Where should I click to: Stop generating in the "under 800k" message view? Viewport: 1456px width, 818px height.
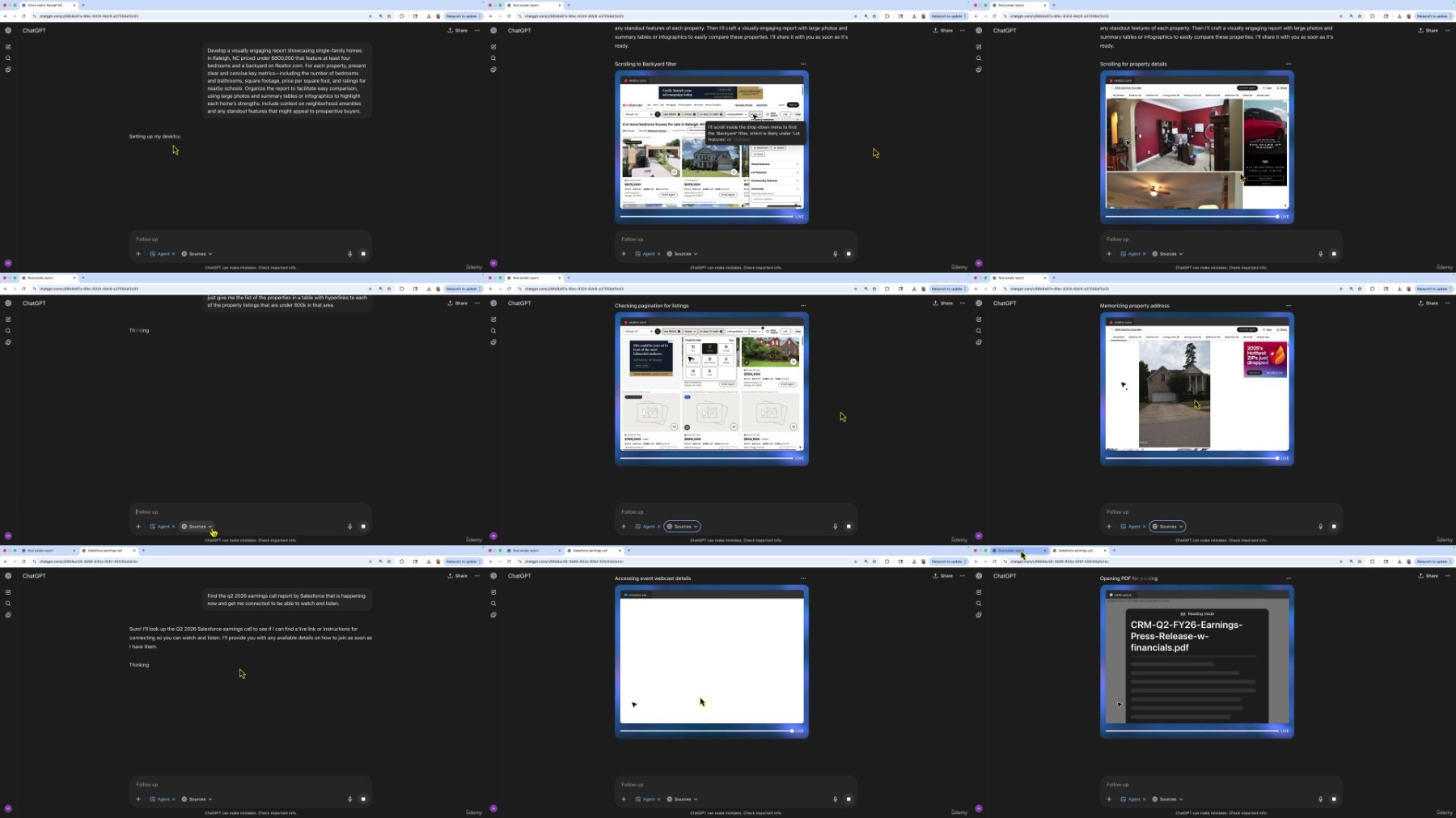[x=363, y=527]
